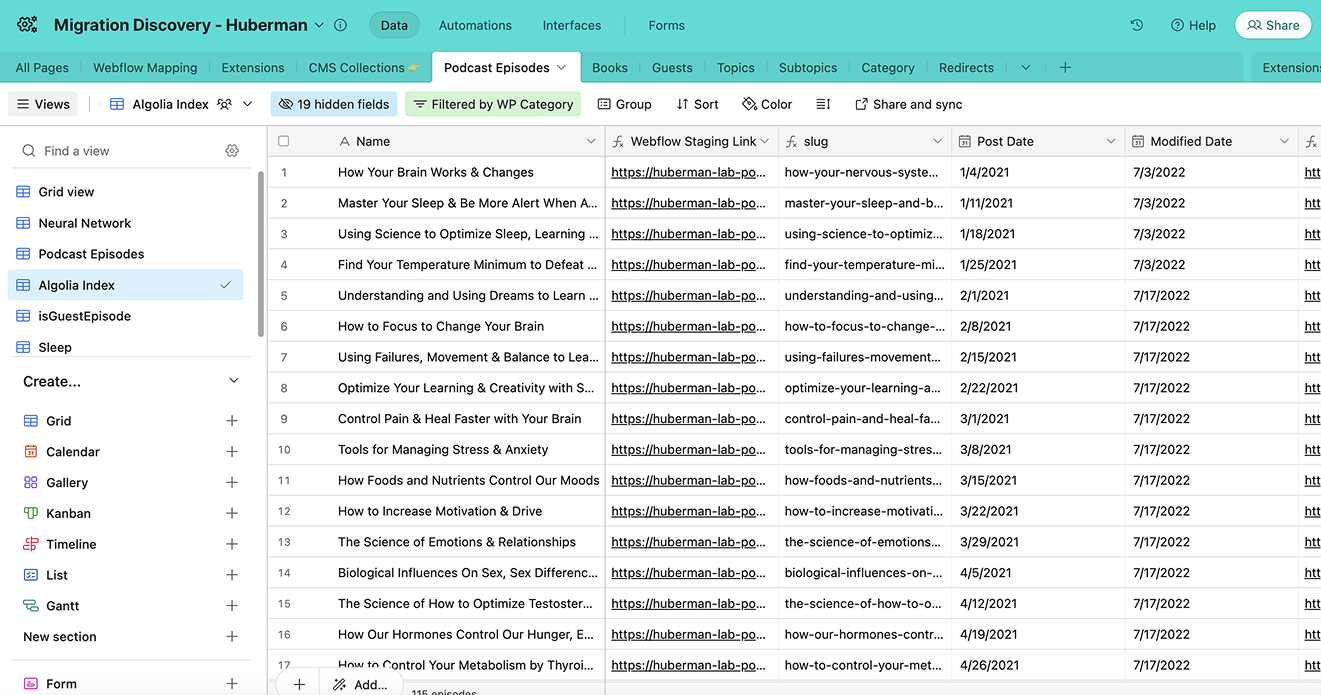Open Name column dropdown arrow
This screenshot has width=1321, height=695.
(x=591, y=141)
